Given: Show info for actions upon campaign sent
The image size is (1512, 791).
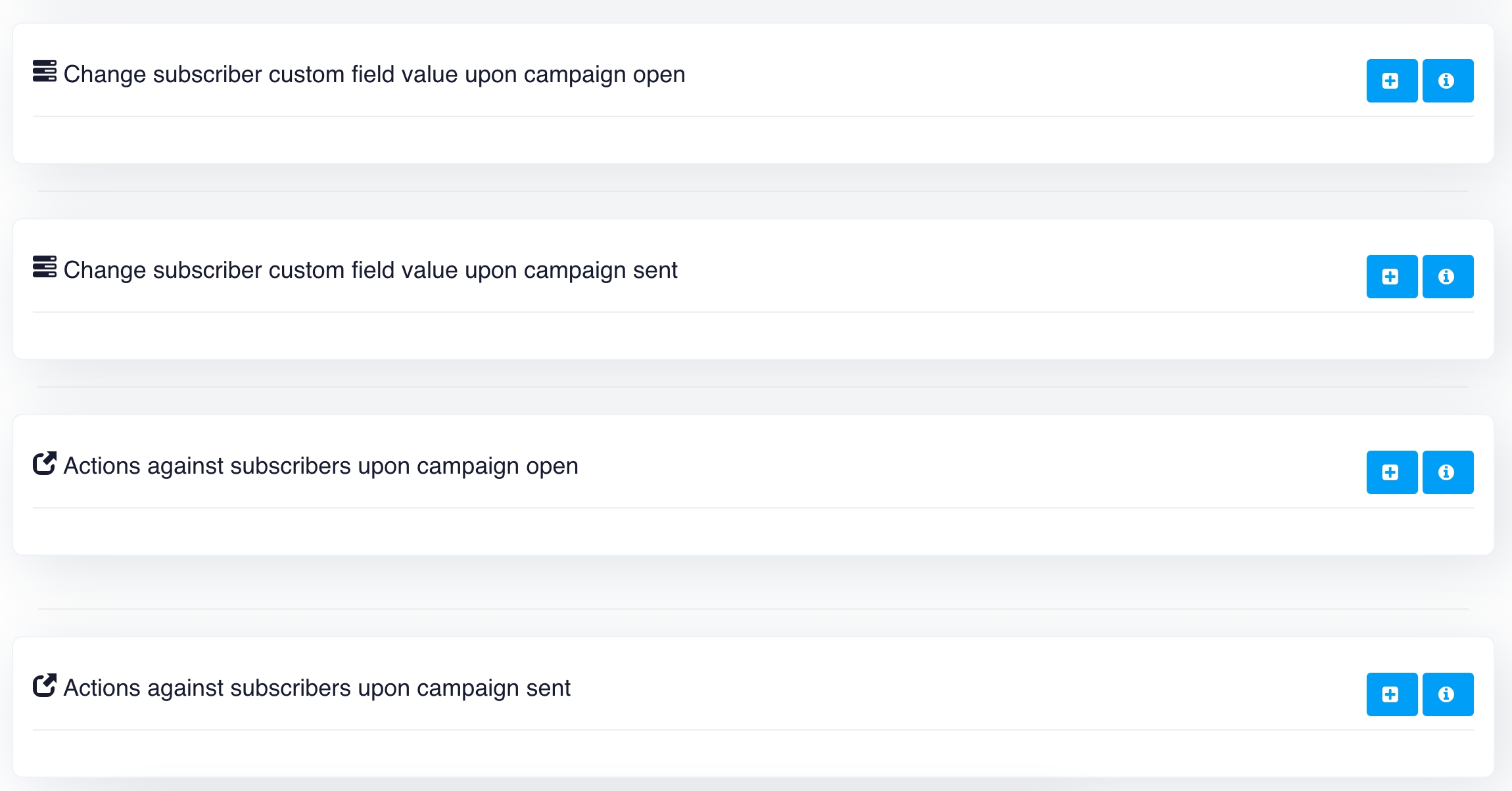Looking at the screenshot, I should (1447, 694).
